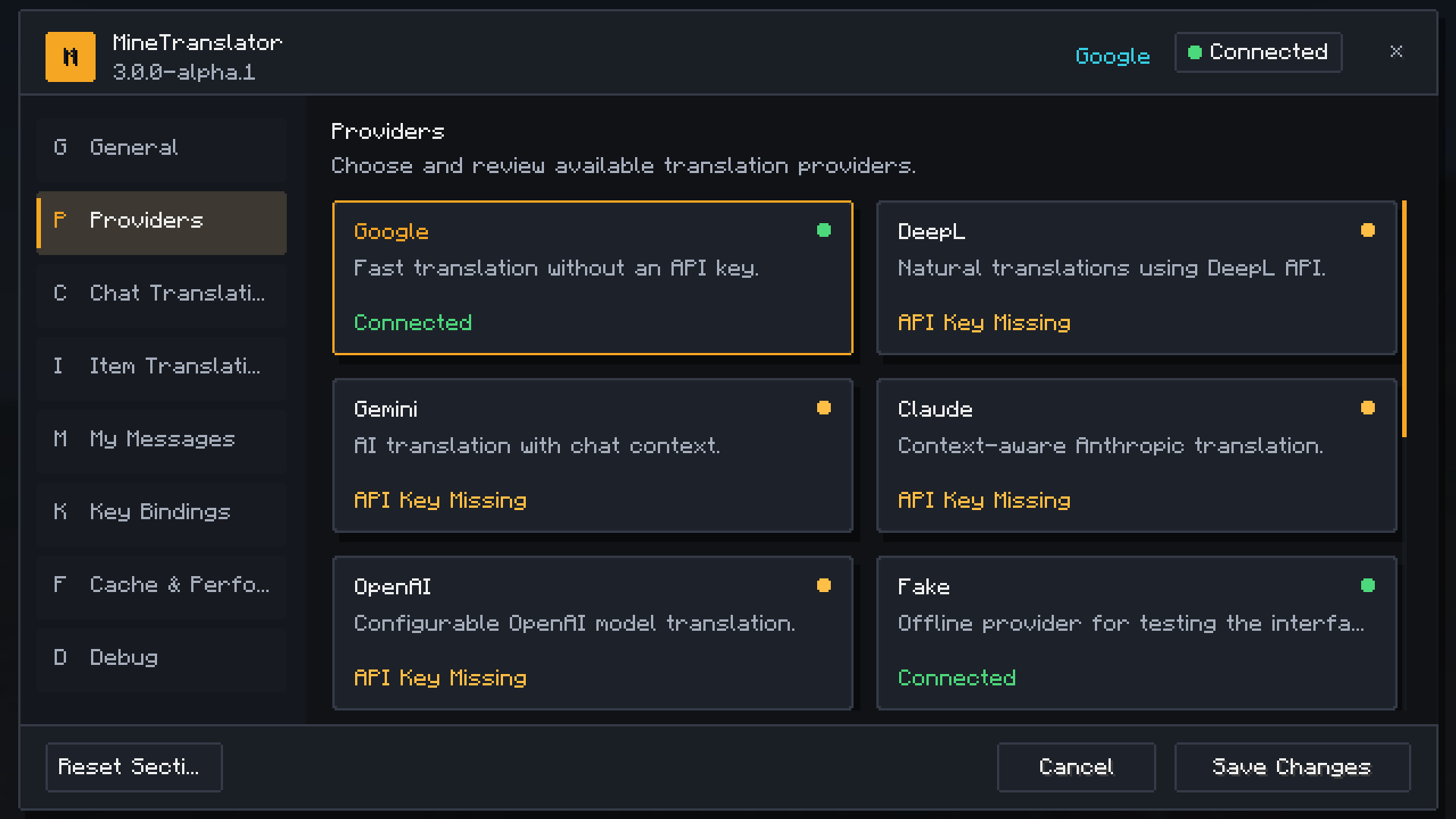This screenshot has height=819, width=1456.
Task: Click the green status dot on Fake card
Action: pyautogui.click(x=1368, y=585)
